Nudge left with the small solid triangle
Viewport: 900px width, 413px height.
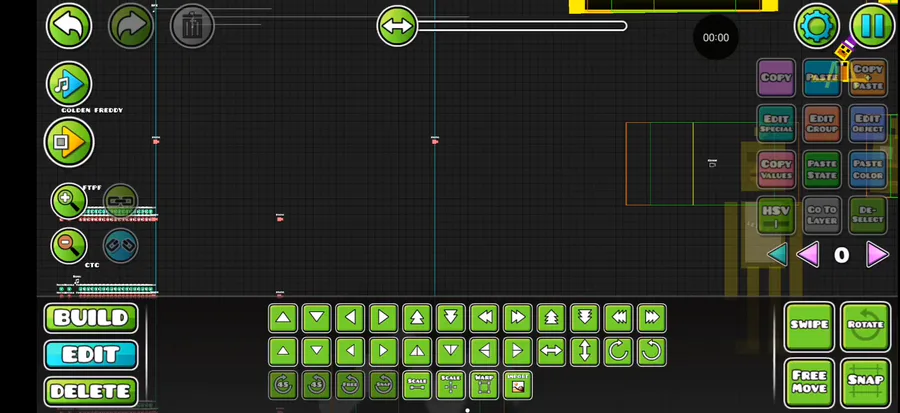(x=350, y=351)
